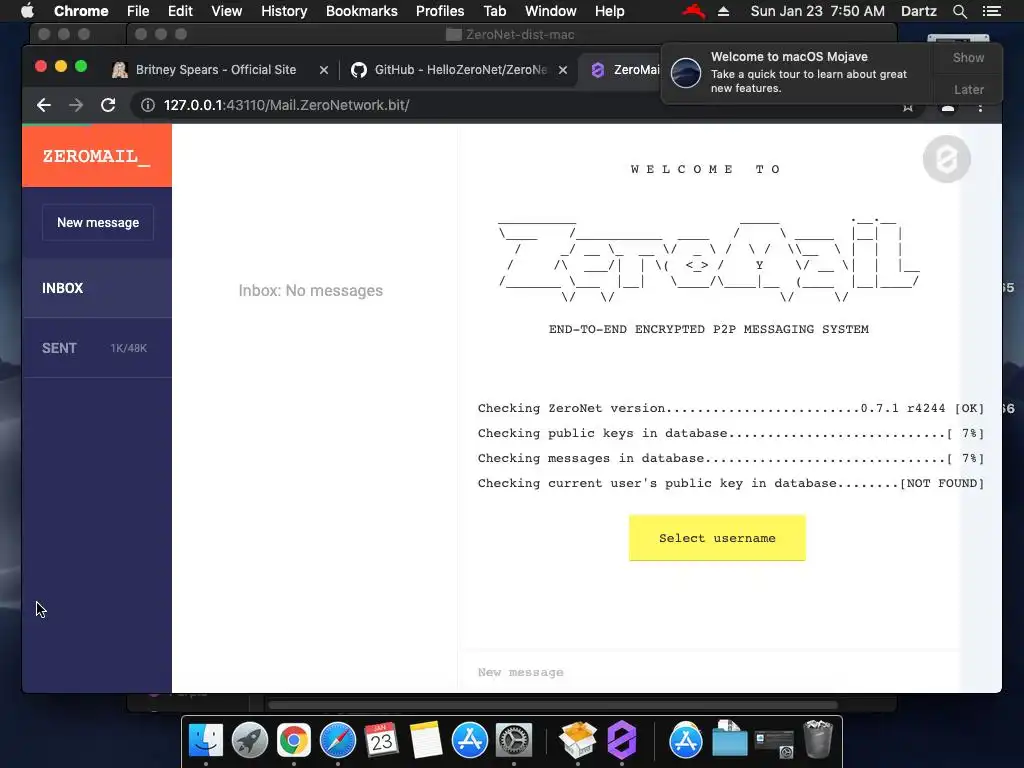Click the New message field at bottom
Image resolution: width=1024 pixels, height=768 pixels.
pyautogui.click(x=709, y=672)
